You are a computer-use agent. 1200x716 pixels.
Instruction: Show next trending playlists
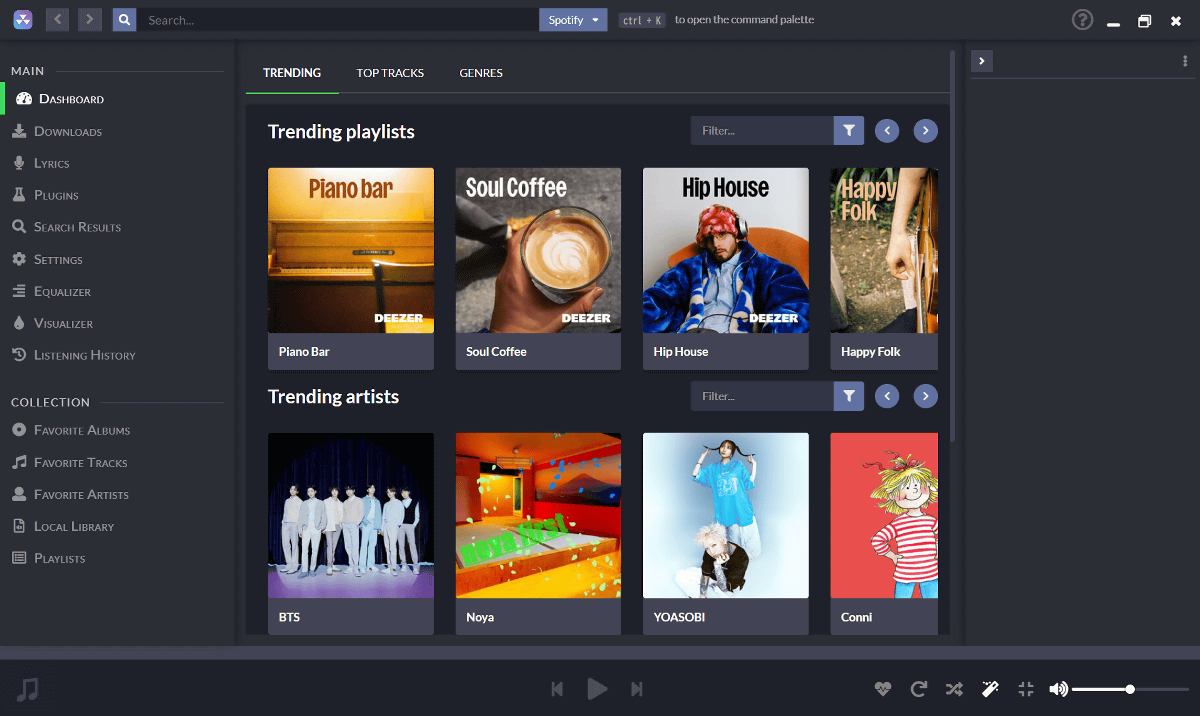click(x=926, y=131)
